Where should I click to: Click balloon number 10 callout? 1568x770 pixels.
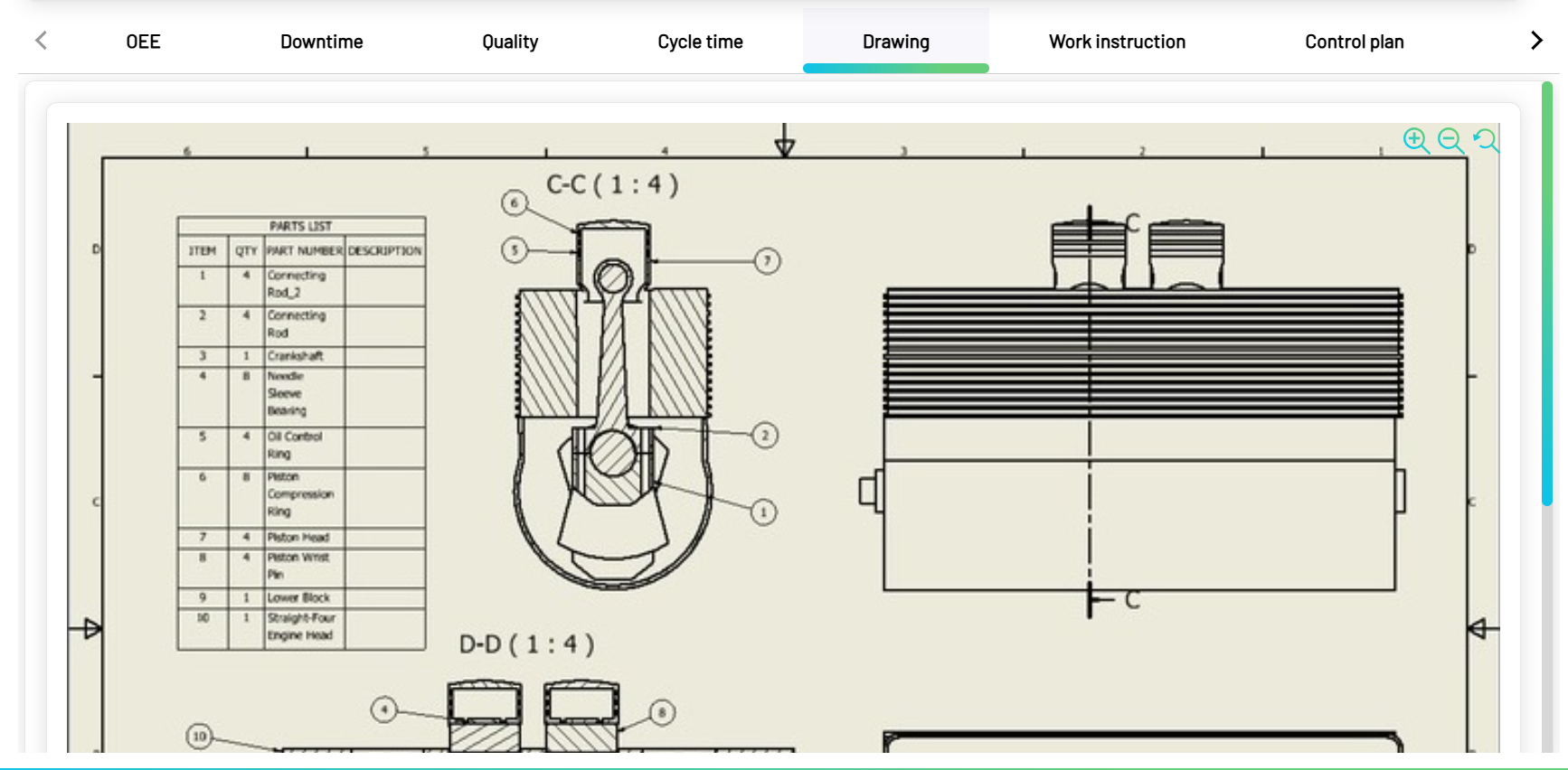click(200, 736)
